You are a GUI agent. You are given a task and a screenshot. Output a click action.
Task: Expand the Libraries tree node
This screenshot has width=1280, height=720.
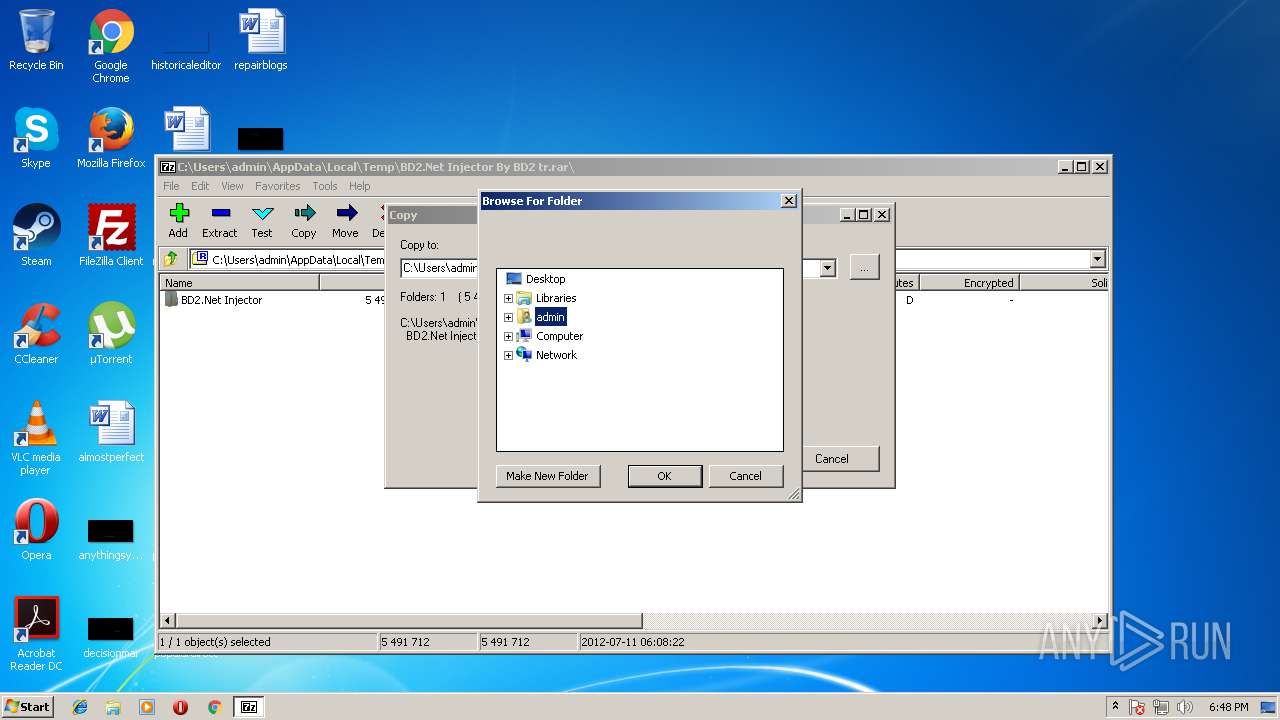[x=508, y=298]
